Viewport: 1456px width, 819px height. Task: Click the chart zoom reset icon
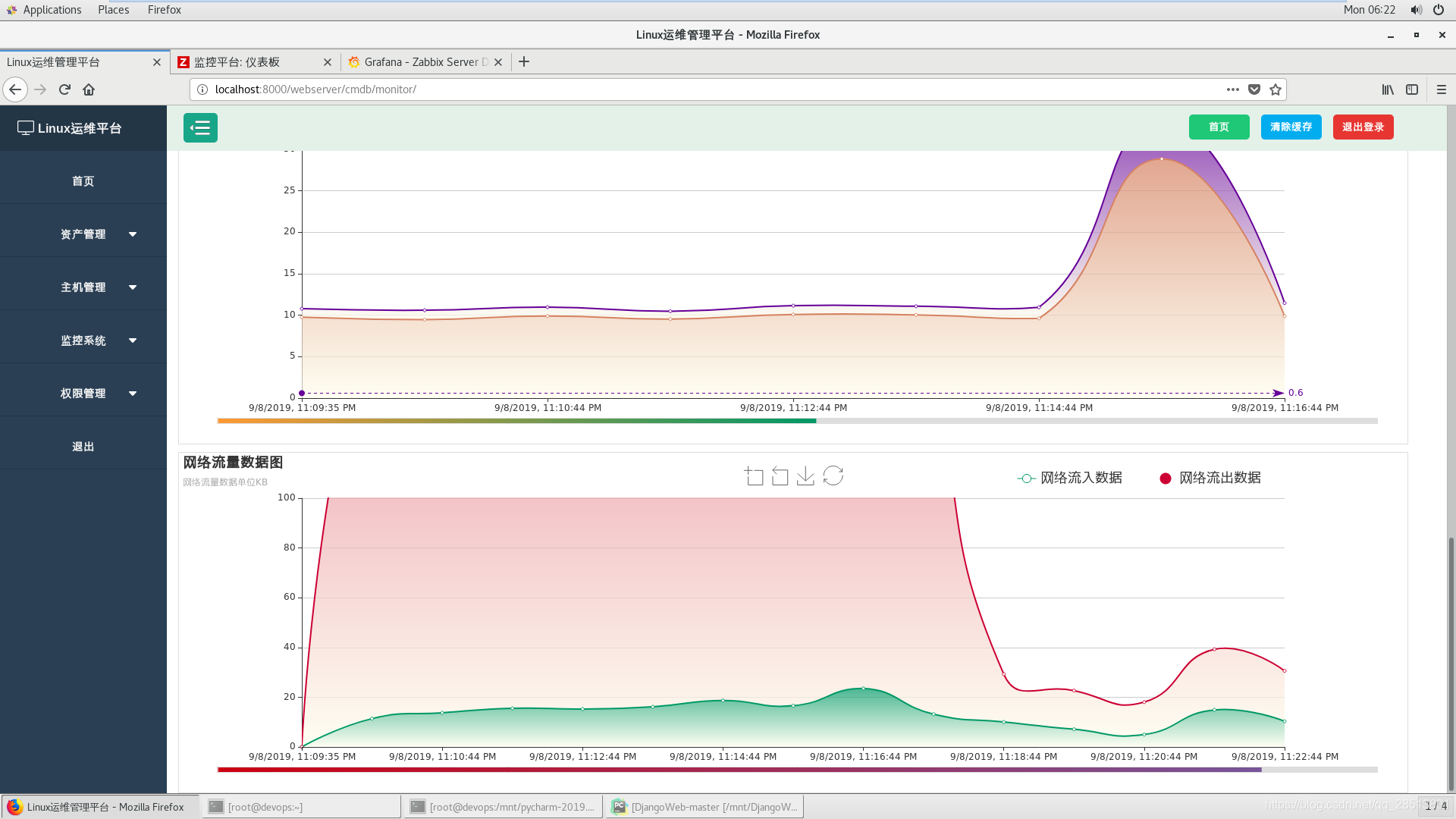780,476
